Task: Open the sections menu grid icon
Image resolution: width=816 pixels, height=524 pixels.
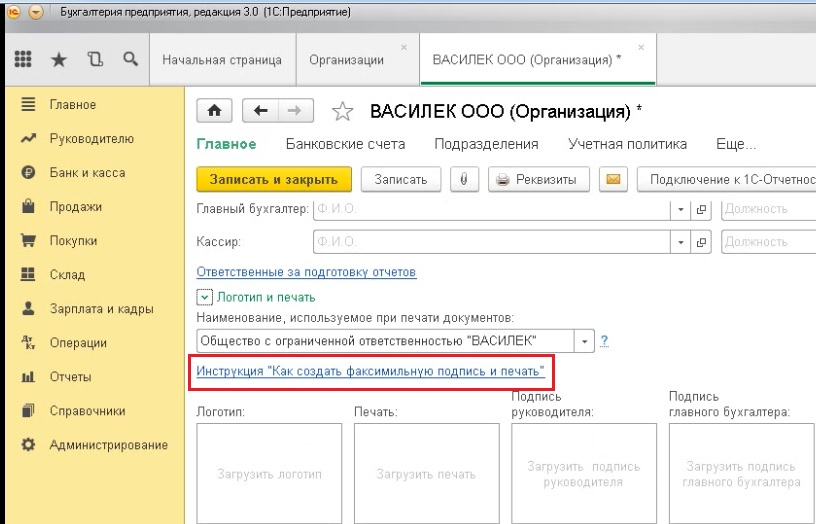Action: pos(23,59)
